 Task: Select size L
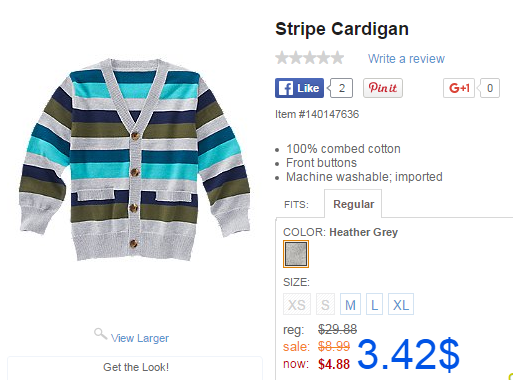point(374,304)
